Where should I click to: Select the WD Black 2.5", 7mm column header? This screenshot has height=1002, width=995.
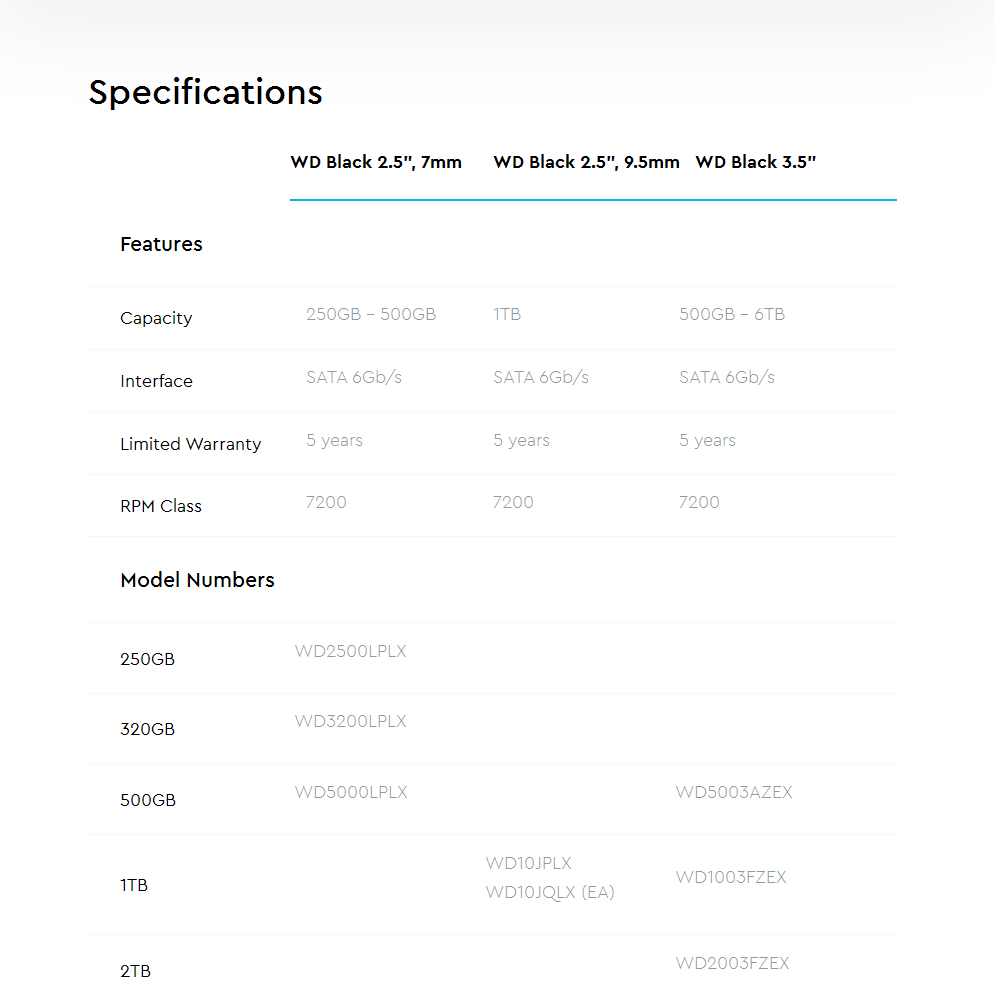click(376, 162)
